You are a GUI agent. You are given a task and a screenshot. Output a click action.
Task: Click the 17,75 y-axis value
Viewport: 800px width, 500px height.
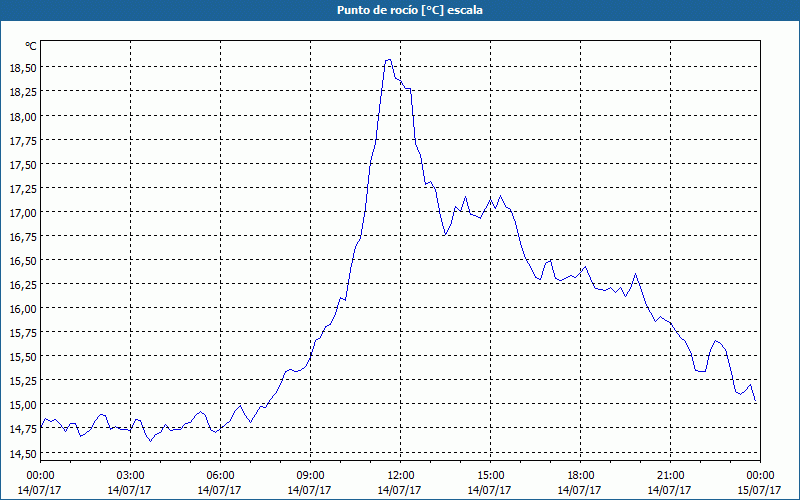23,141
